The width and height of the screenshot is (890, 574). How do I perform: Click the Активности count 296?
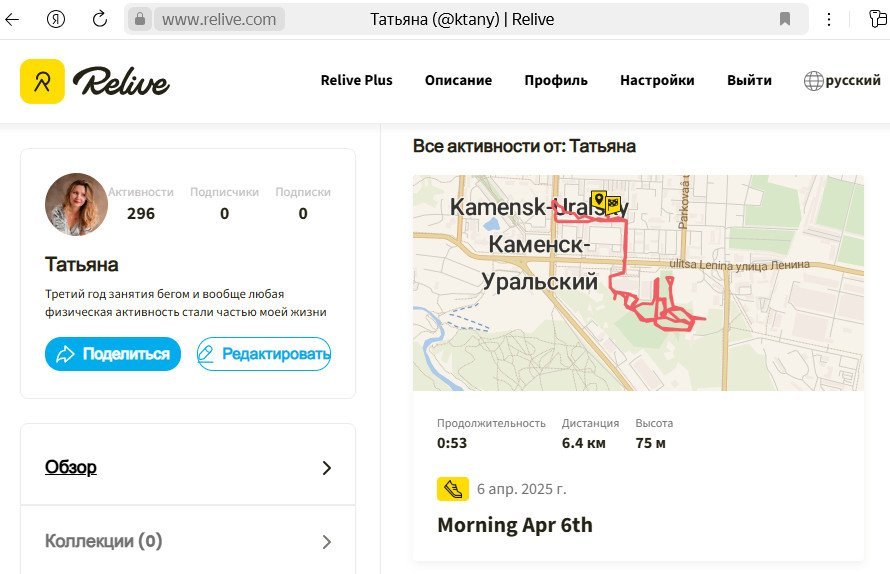141,213
